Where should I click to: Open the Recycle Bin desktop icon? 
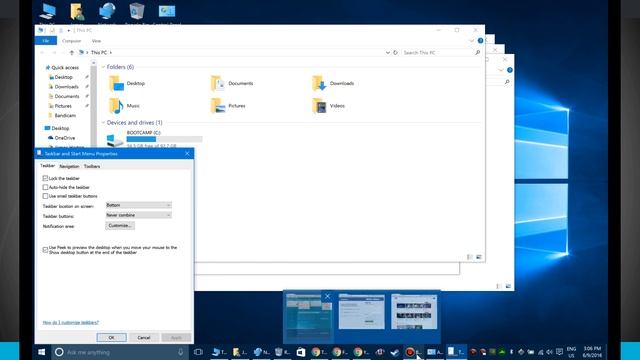point(137,11)
